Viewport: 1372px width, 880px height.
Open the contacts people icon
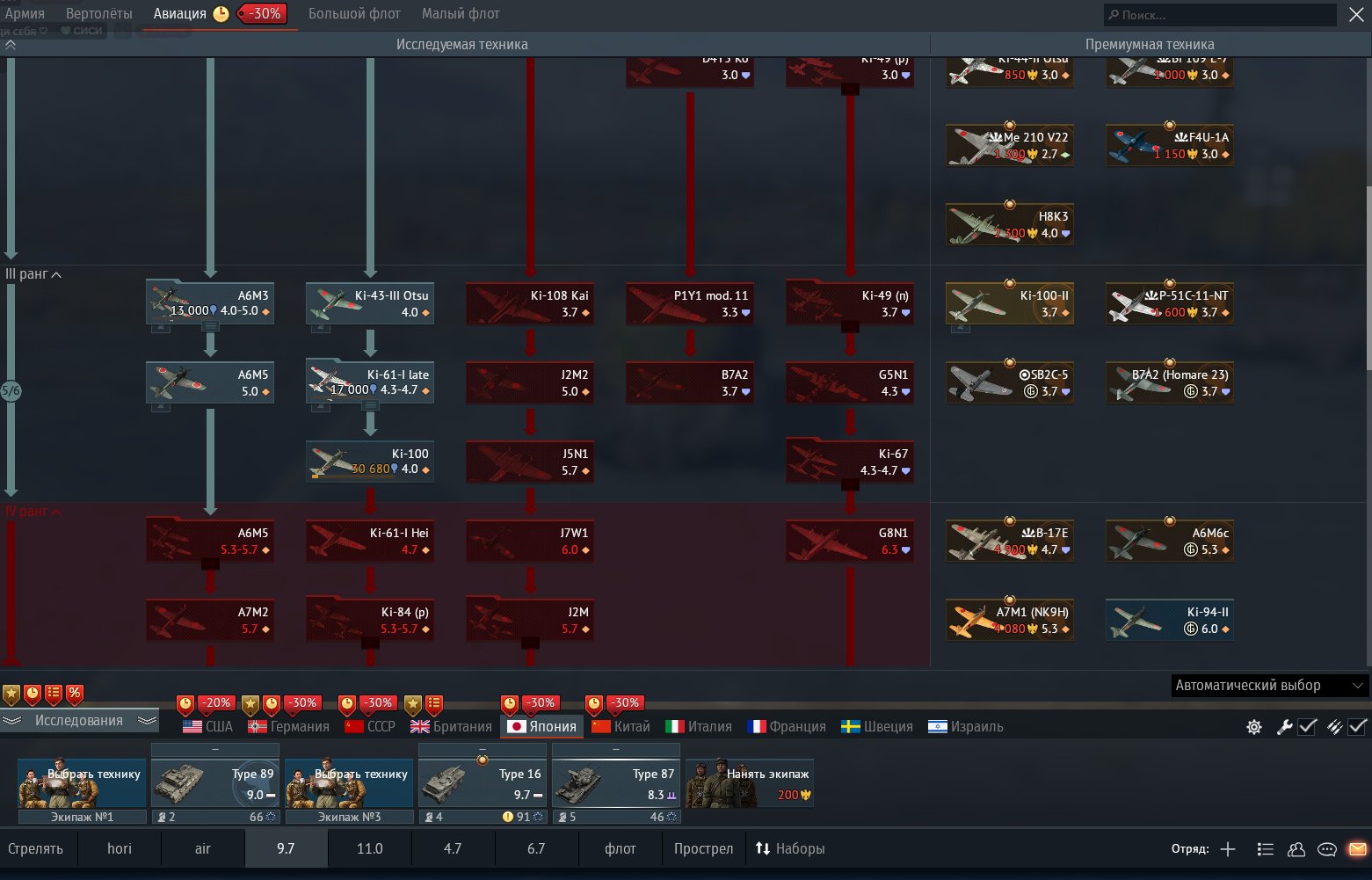[1296, 849]
